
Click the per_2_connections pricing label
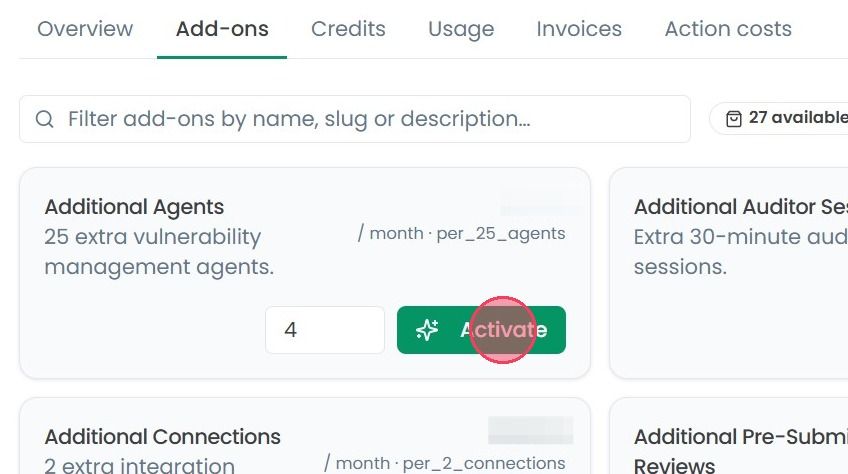[x=484, y=463]
